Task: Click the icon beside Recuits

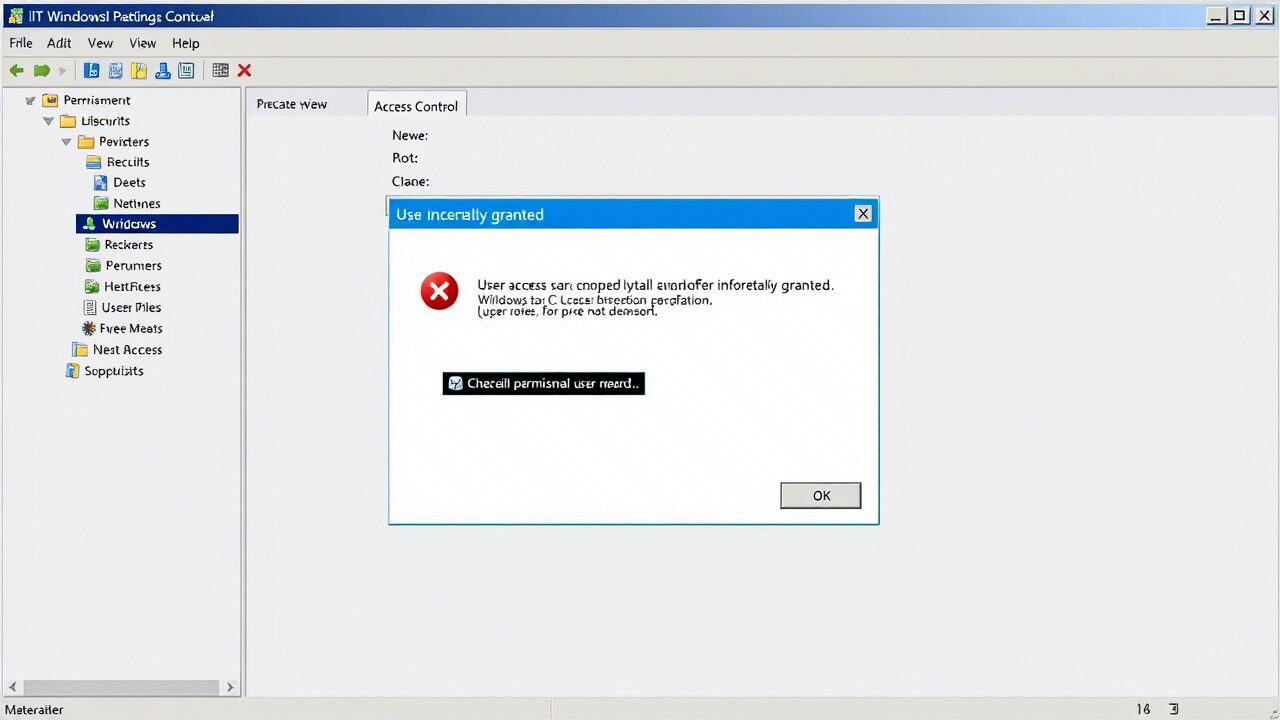Action: (x=94, y=162)
